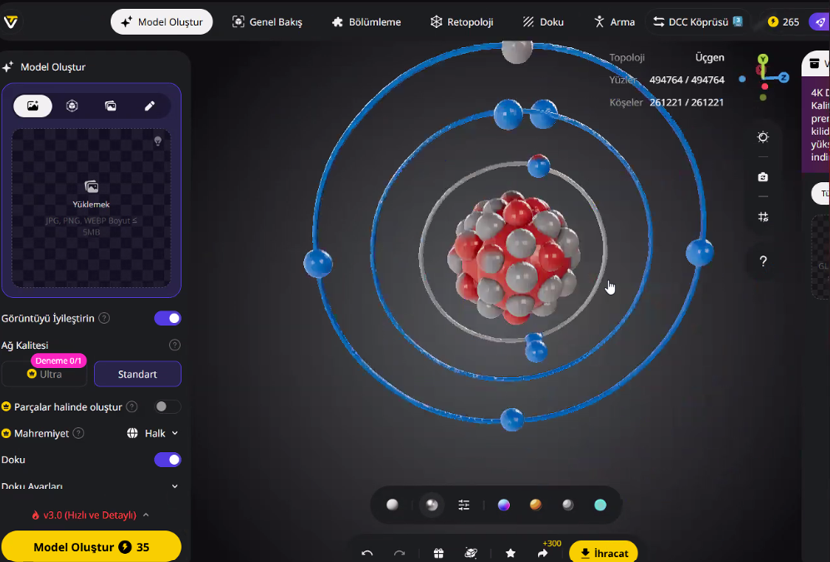Click the camera screenshot icon in viewport
830x562 pixels.
[763, 177]
